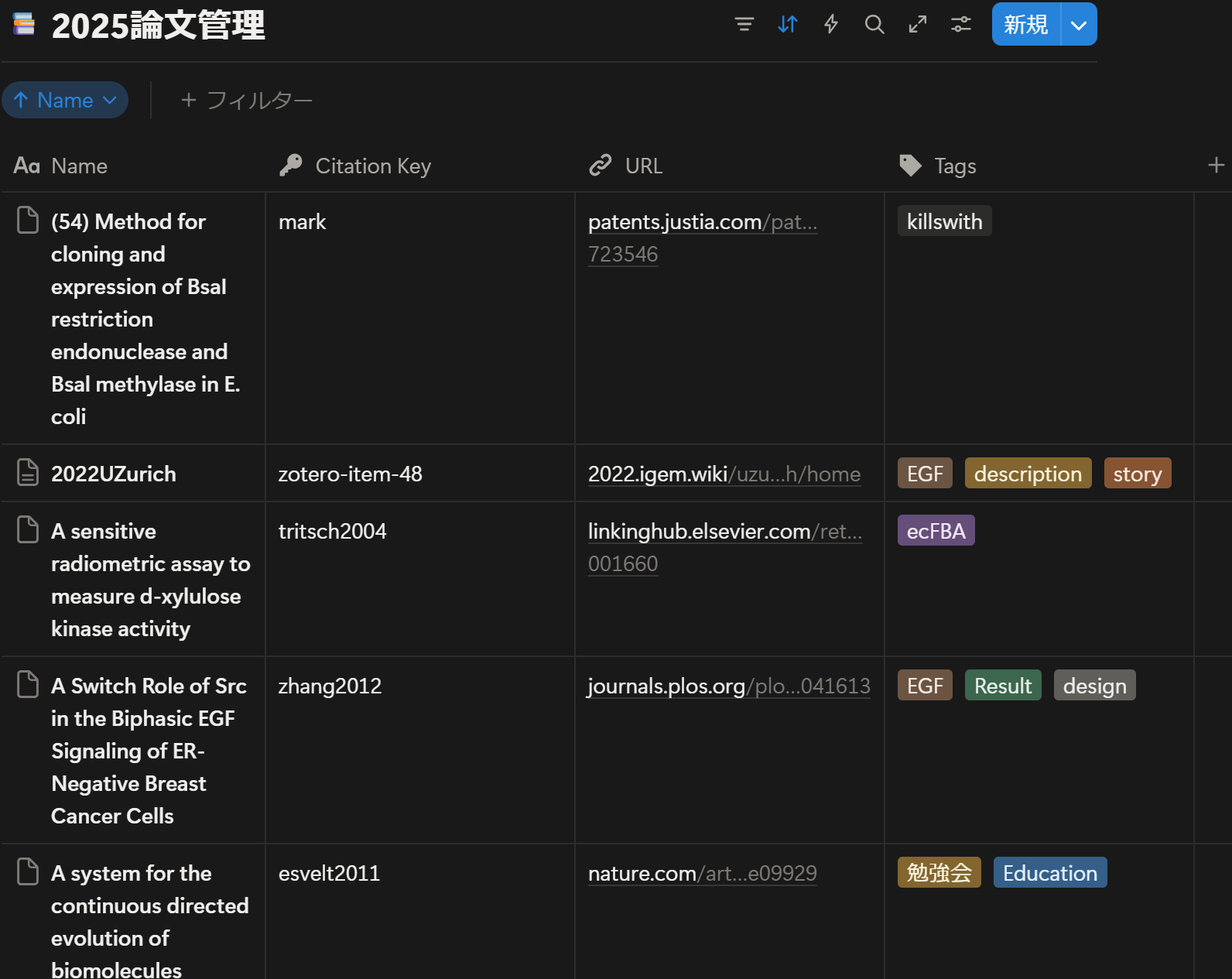The width and height of the screenshot is (1232, 979).
Task: Open the URL column header
Action: [643, 166]
